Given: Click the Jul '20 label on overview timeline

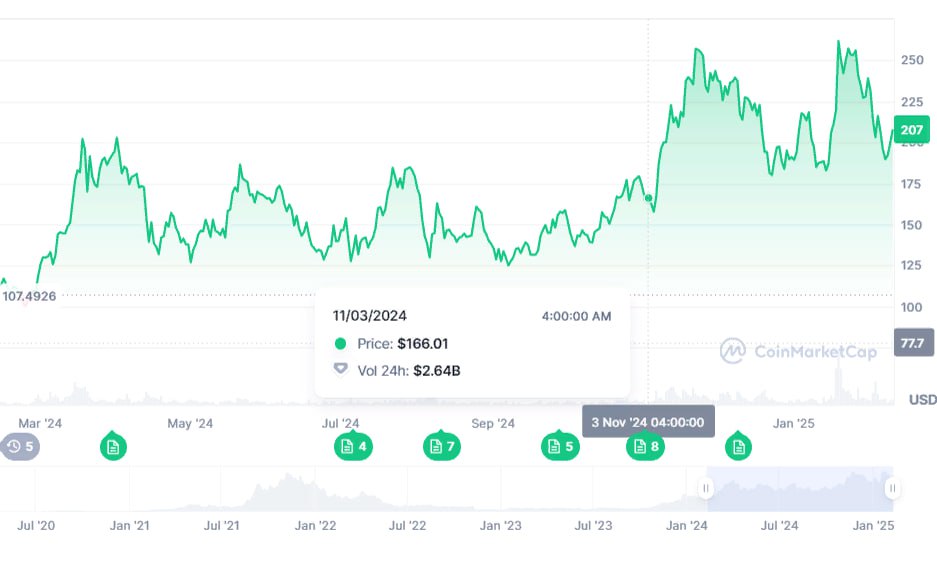Looking at the screenshot, I should click(x=36, y=526).
